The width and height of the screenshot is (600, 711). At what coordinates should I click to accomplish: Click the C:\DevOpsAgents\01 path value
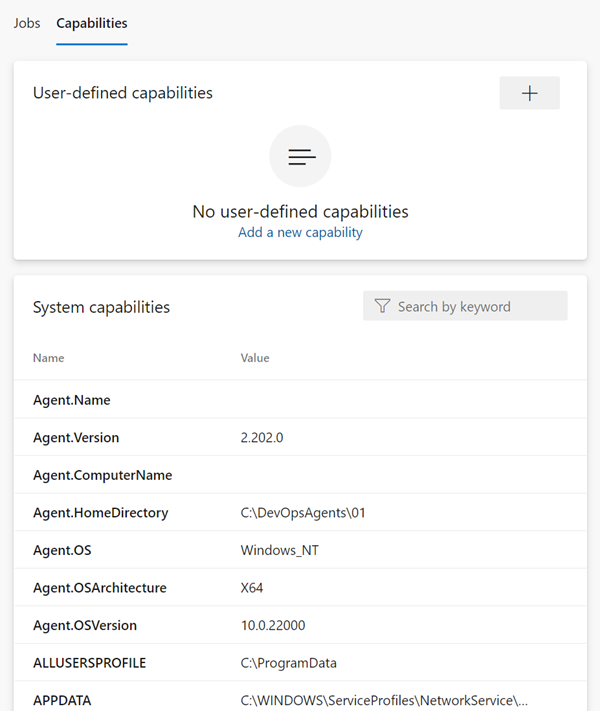tap(298, 513)
